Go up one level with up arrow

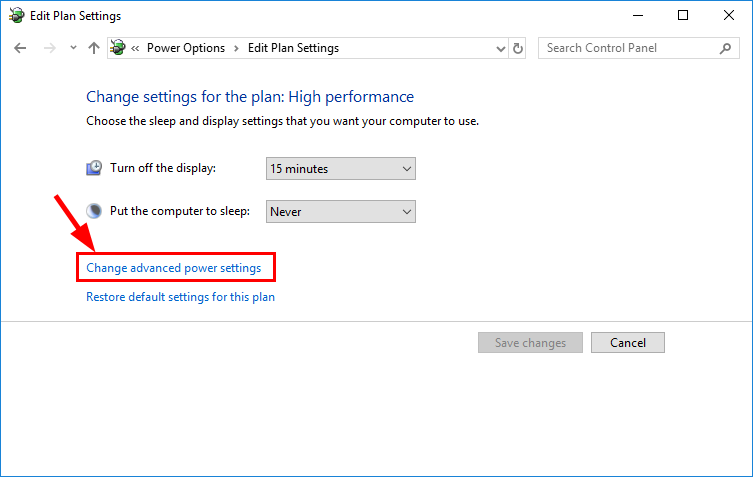pyautogui.click(x=94, y=48)
